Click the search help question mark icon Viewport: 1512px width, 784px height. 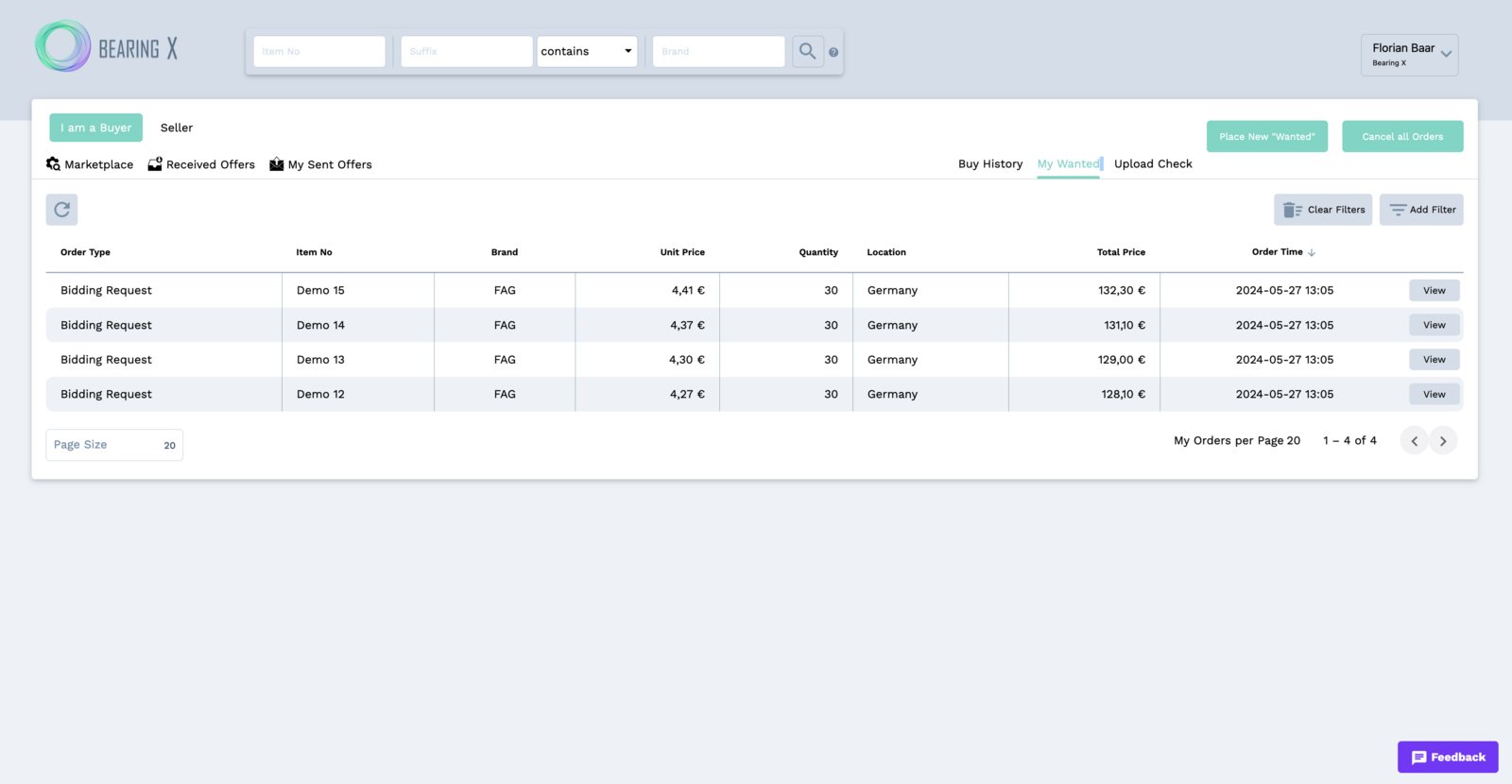[x=833, y=53]
